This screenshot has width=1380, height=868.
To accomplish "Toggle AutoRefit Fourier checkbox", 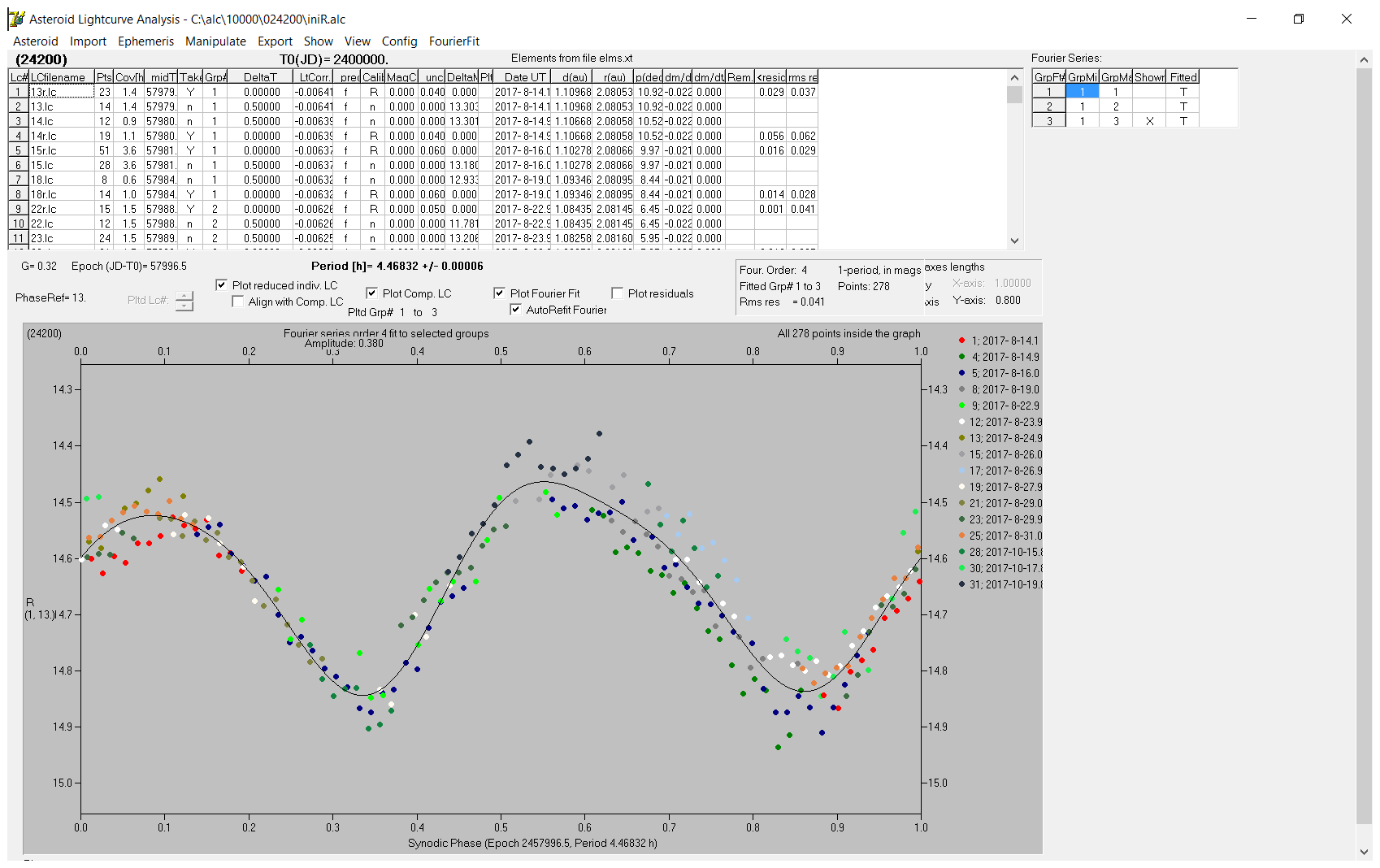I will pos(515,310).
